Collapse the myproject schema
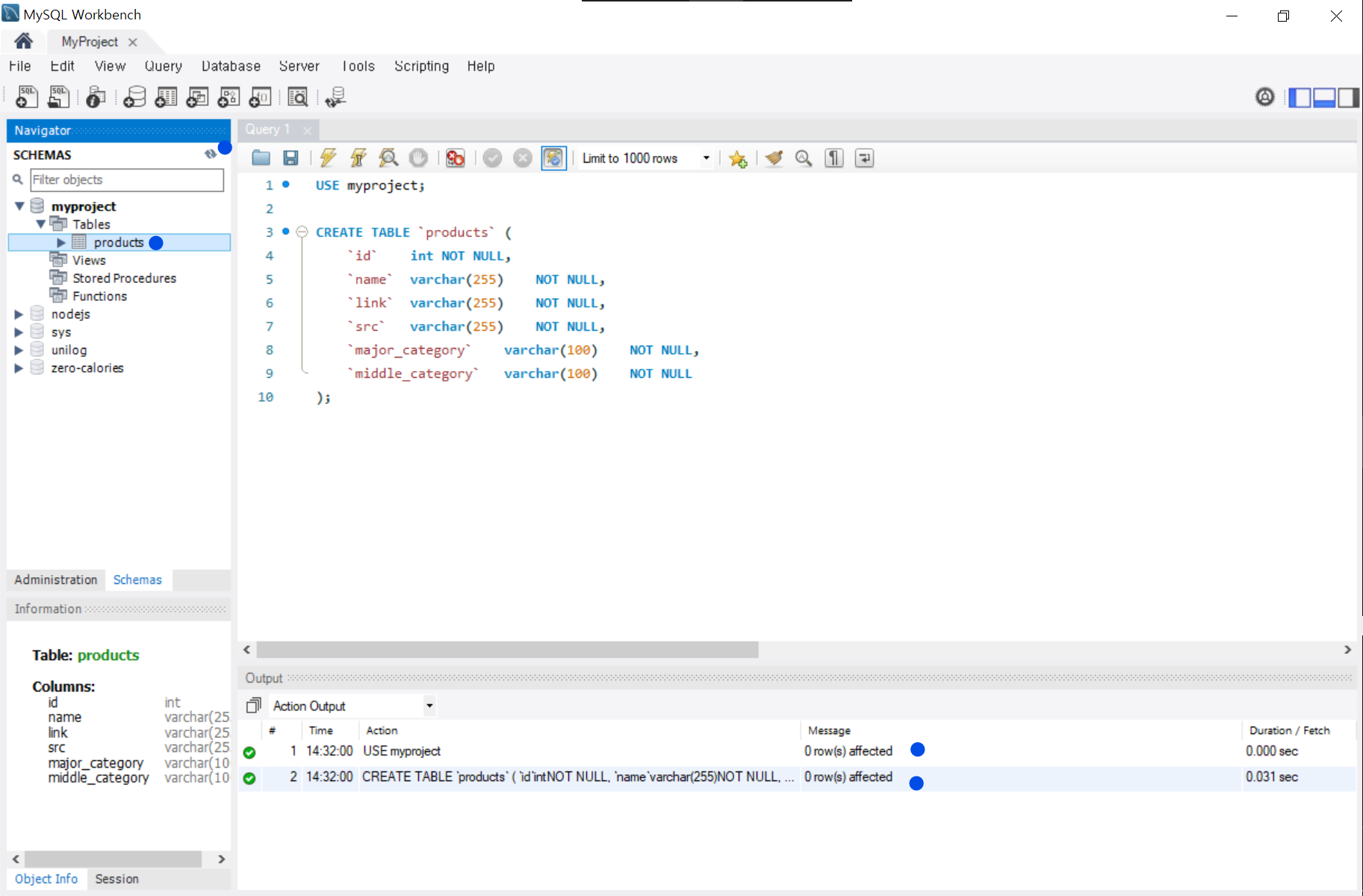1363x896 pixels. [x=20, y=206]
